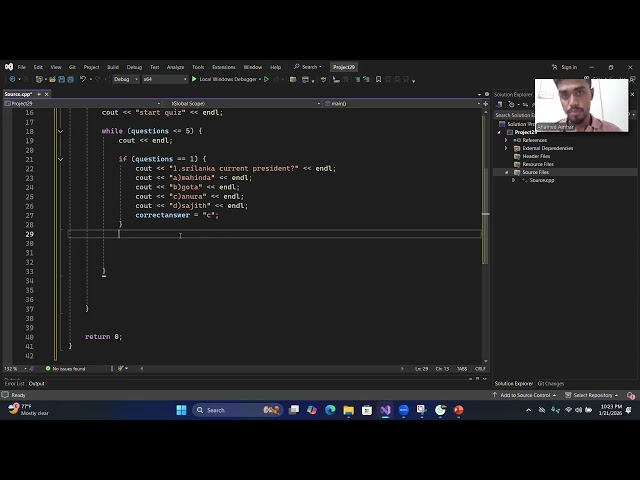Expand the Source.cpp tree node
Screen dimensions: 640x480
(x=513, y=180)
